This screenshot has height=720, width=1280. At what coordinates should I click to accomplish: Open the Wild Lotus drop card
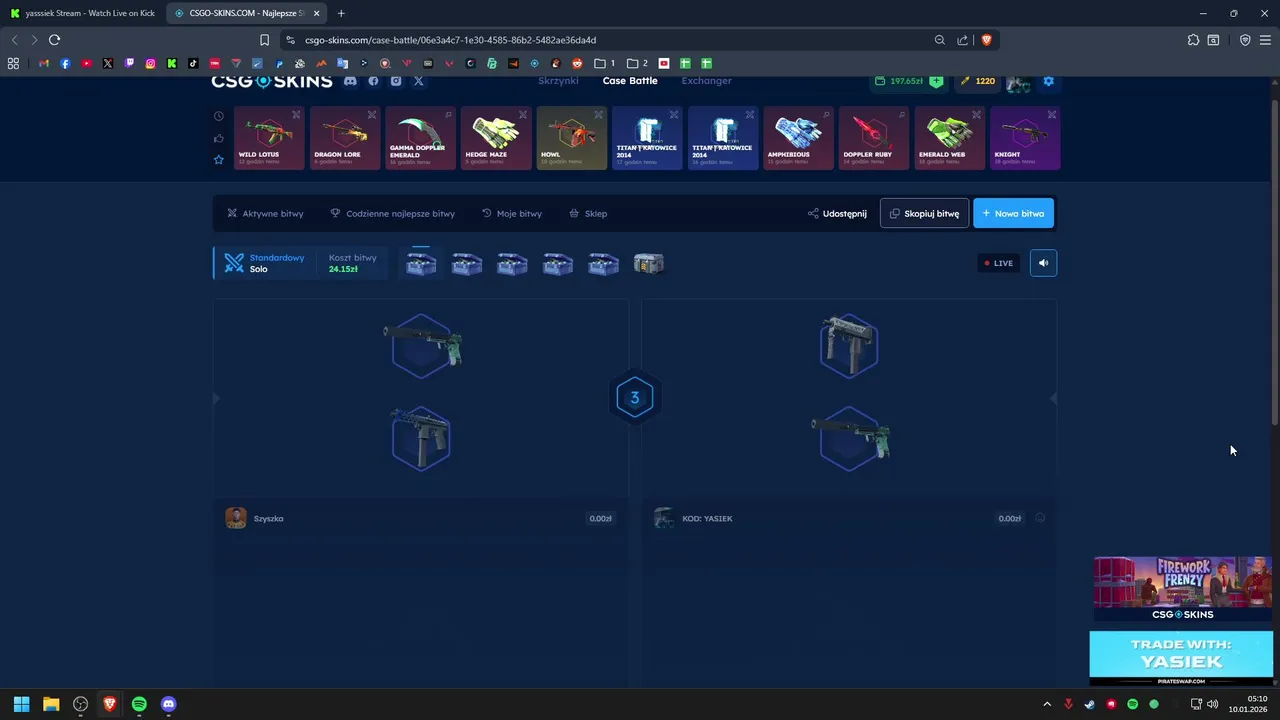coord(269,138)
